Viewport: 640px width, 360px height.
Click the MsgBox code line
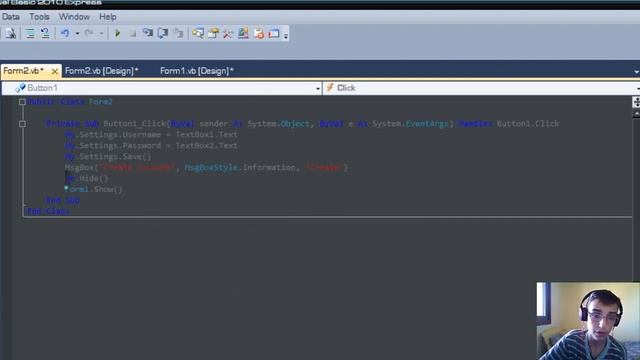pyautogui.click(x=206, y=168)
